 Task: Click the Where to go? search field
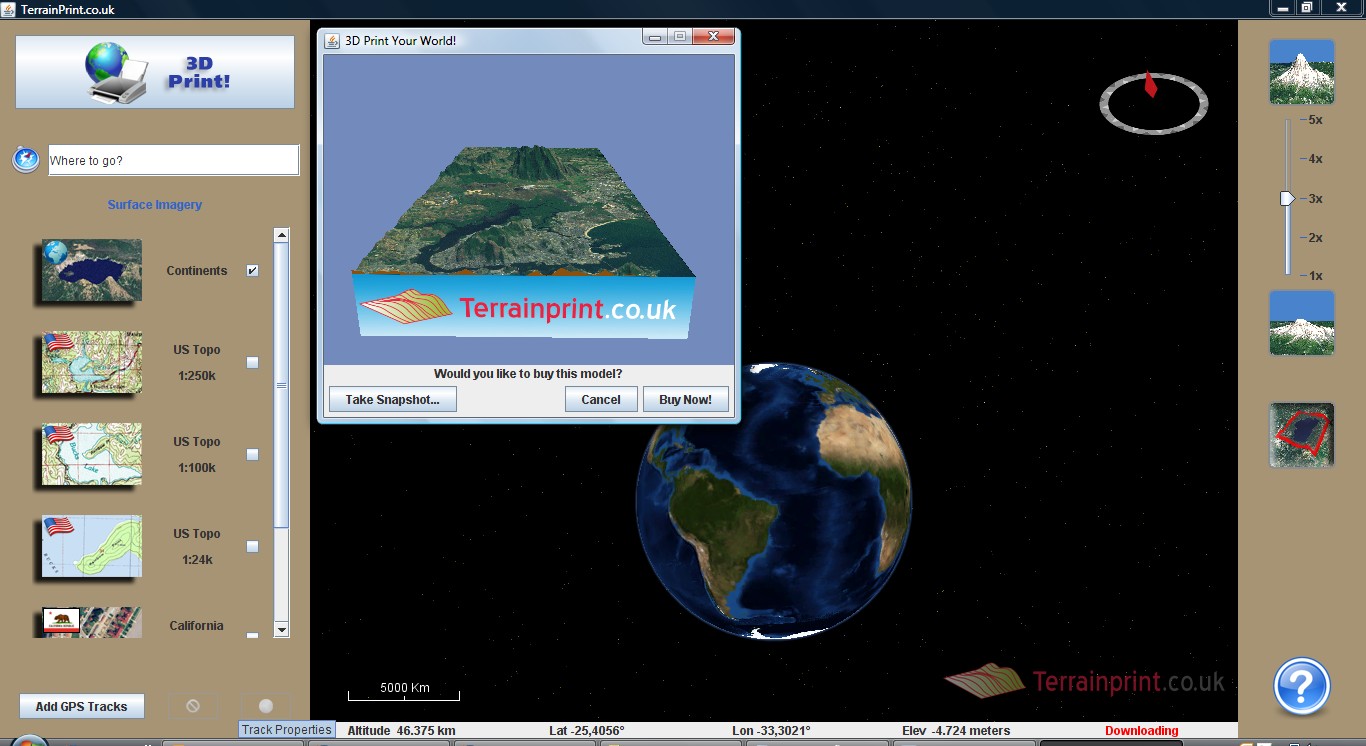(x=173, y=160)
